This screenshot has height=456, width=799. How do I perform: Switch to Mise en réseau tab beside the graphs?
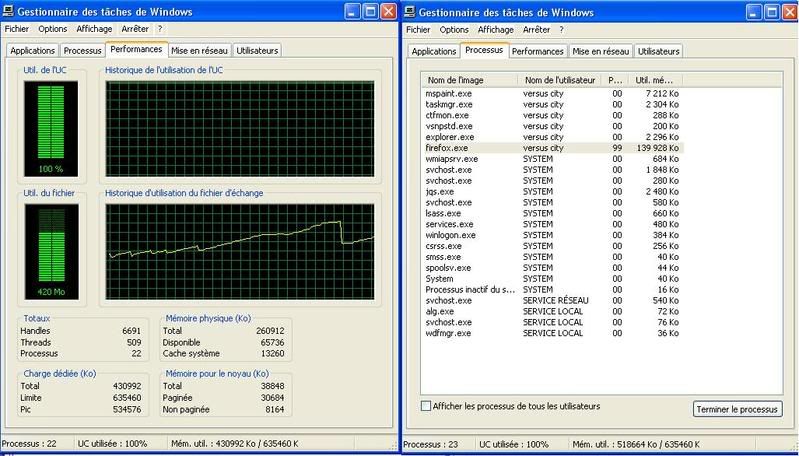[x=199, y=50]
